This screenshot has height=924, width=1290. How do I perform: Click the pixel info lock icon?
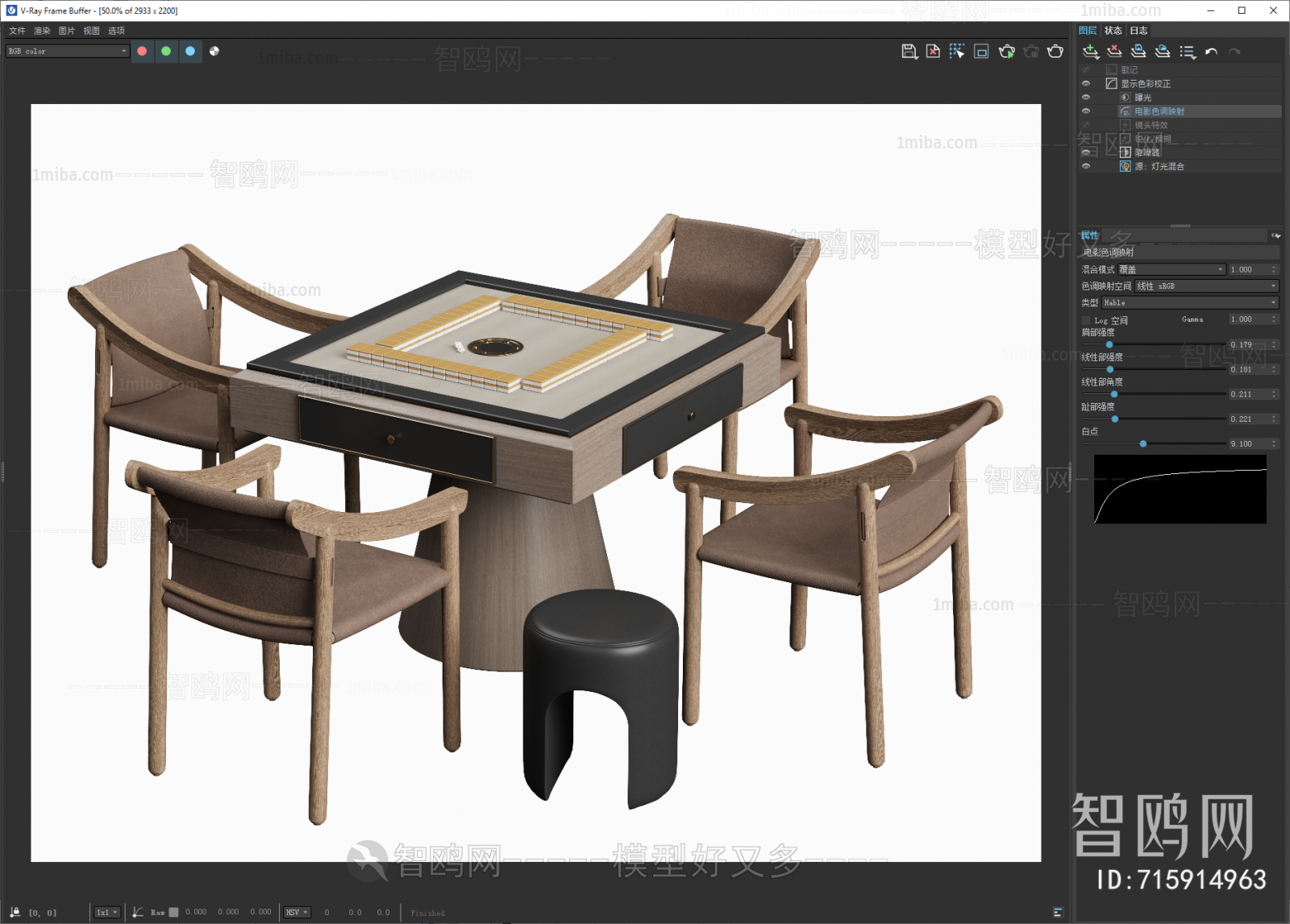tap(15, 912)
